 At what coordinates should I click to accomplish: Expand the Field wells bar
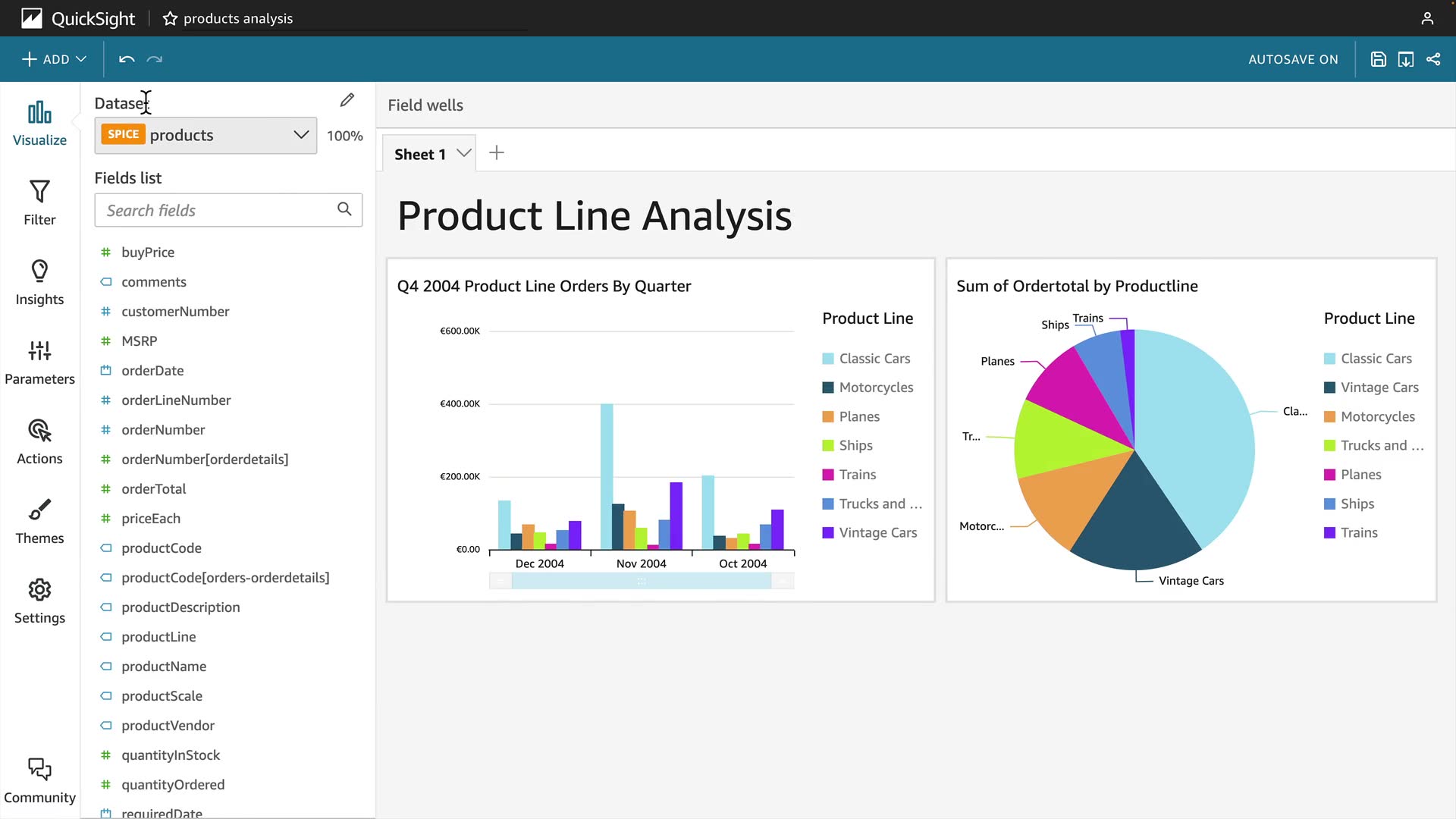click(425, 105)
